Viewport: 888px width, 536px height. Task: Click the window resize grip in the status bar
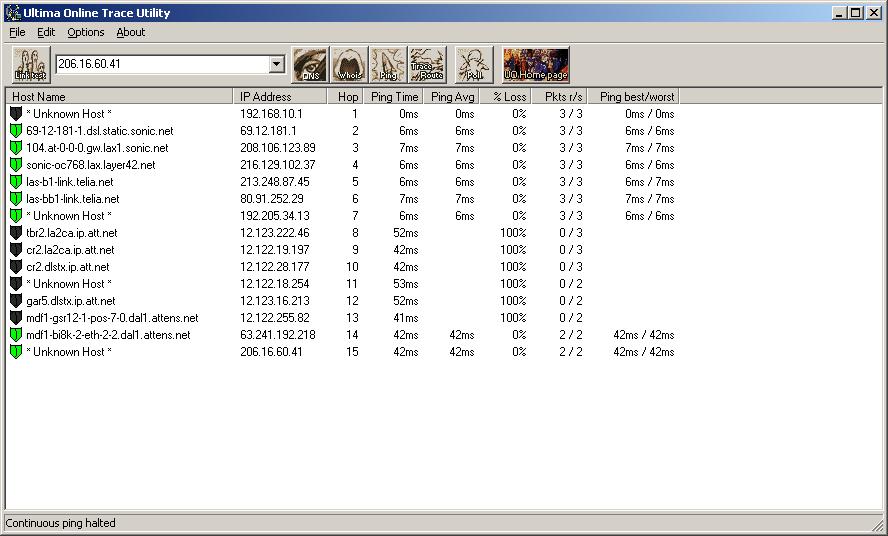pos(877,524)
